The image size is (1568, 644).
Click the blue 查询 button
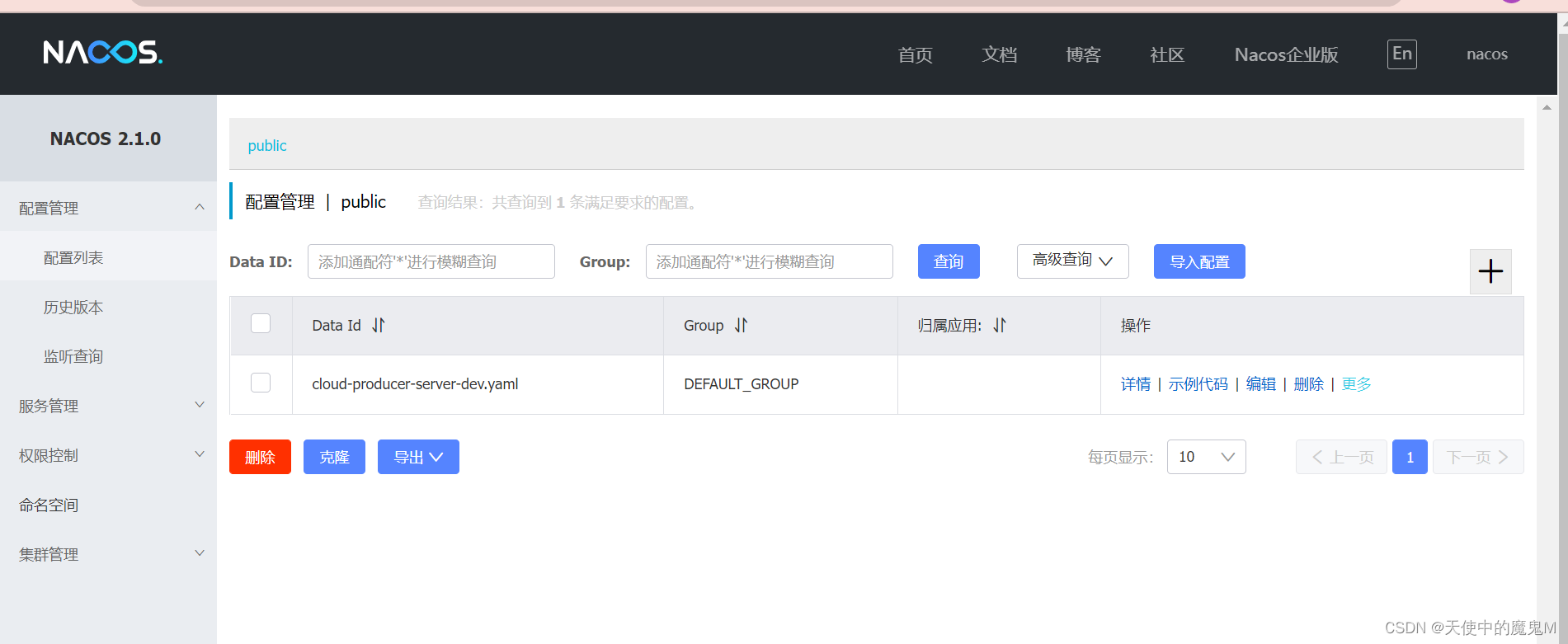tap(949, 261)
